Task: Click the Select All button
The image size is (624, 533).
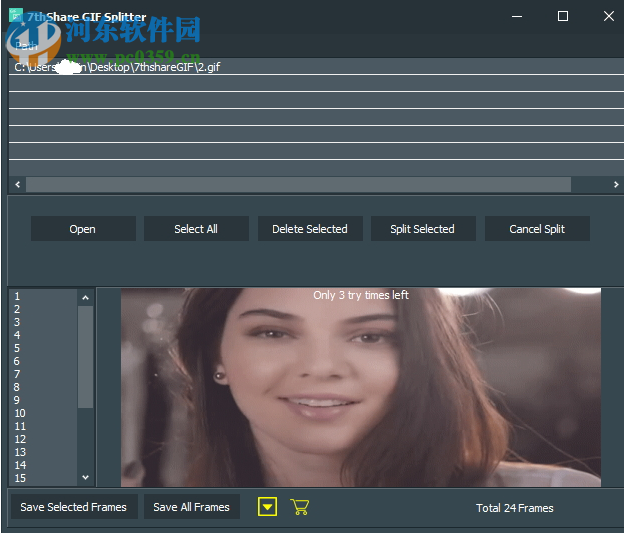Action: point(196,229)
